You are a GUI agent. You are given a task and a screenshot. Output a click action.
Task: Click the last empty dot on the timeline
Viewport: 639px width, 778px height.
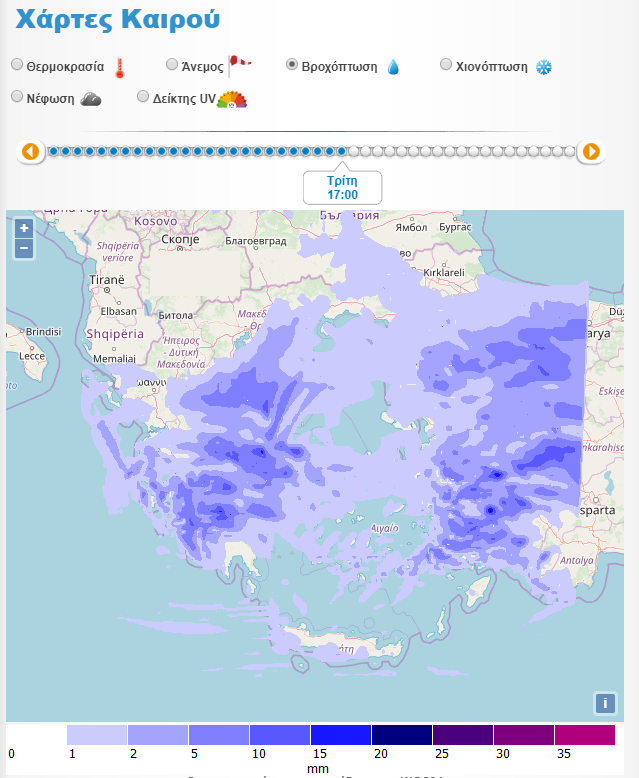[x=569, y=151]
